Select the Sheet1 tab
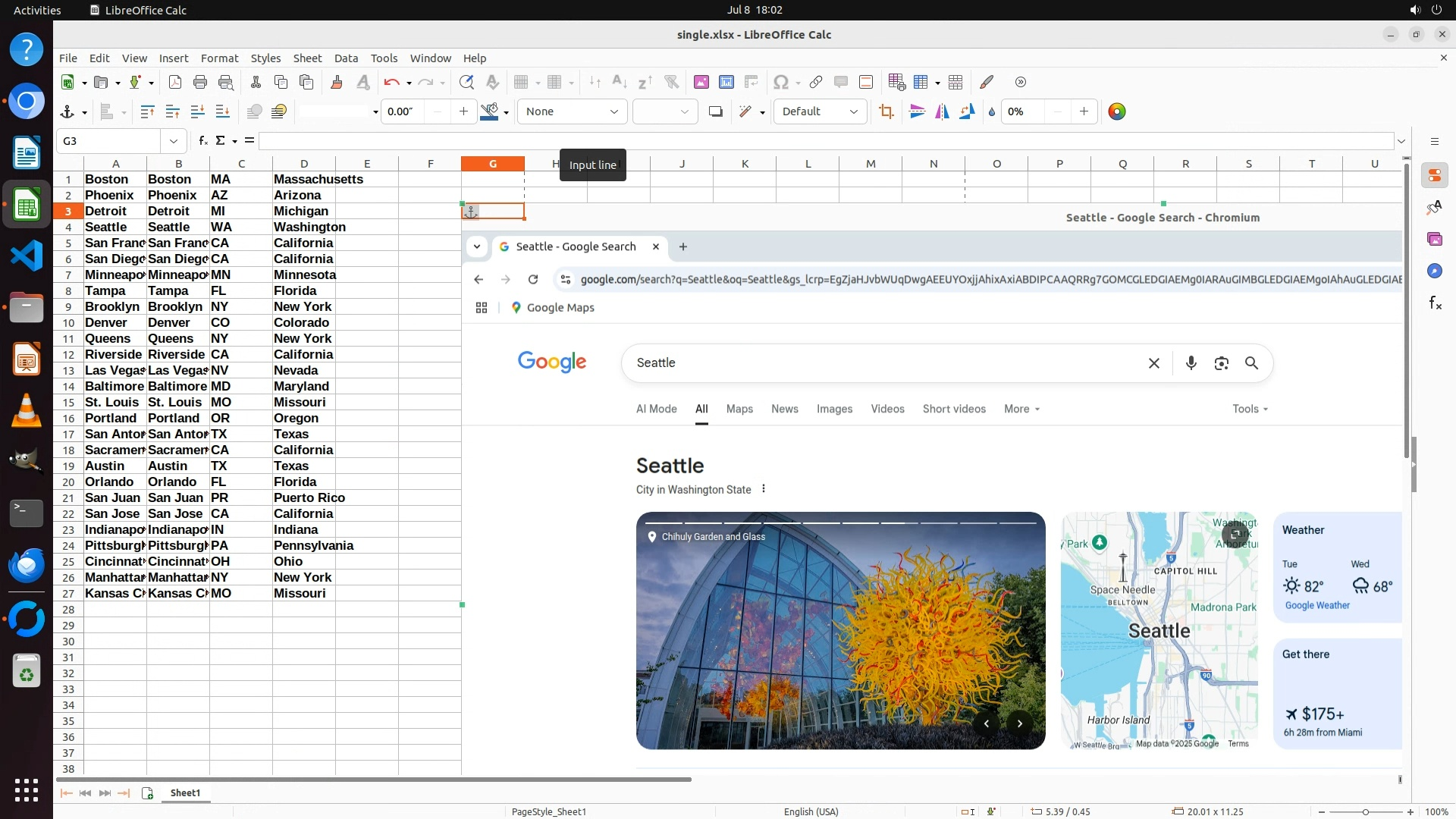Screen dimensions: 1456x819 point(185,792)
